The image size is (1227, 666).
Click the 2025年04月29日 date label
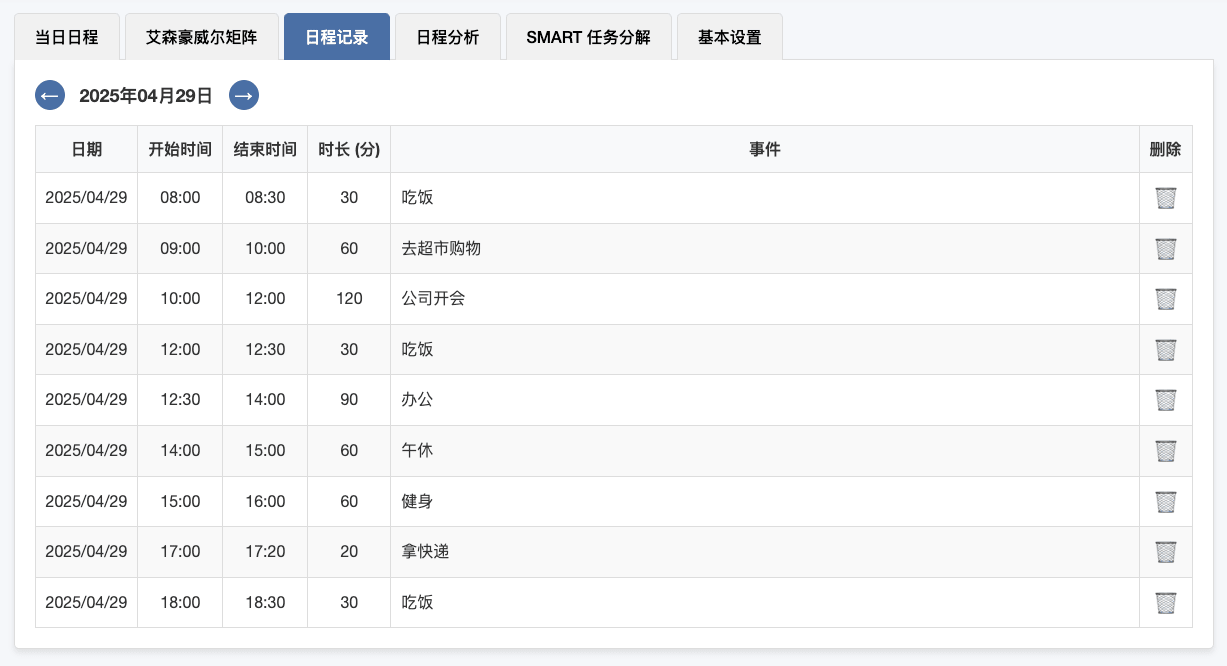pos(146,96)
